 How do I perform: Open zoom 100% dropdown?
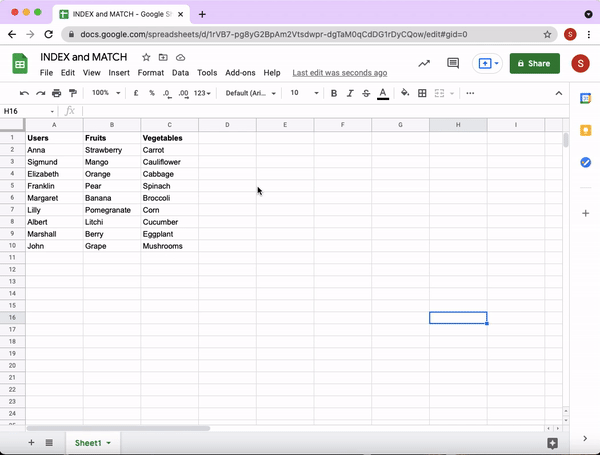106,93
